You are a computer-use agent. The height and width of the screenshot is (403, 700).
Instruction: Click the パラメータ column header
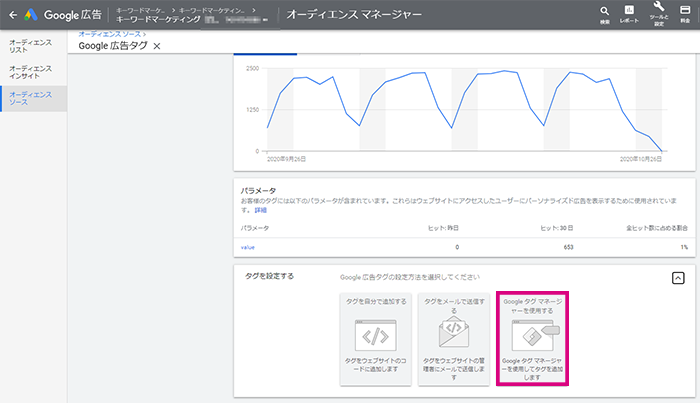tap(255, 228)
